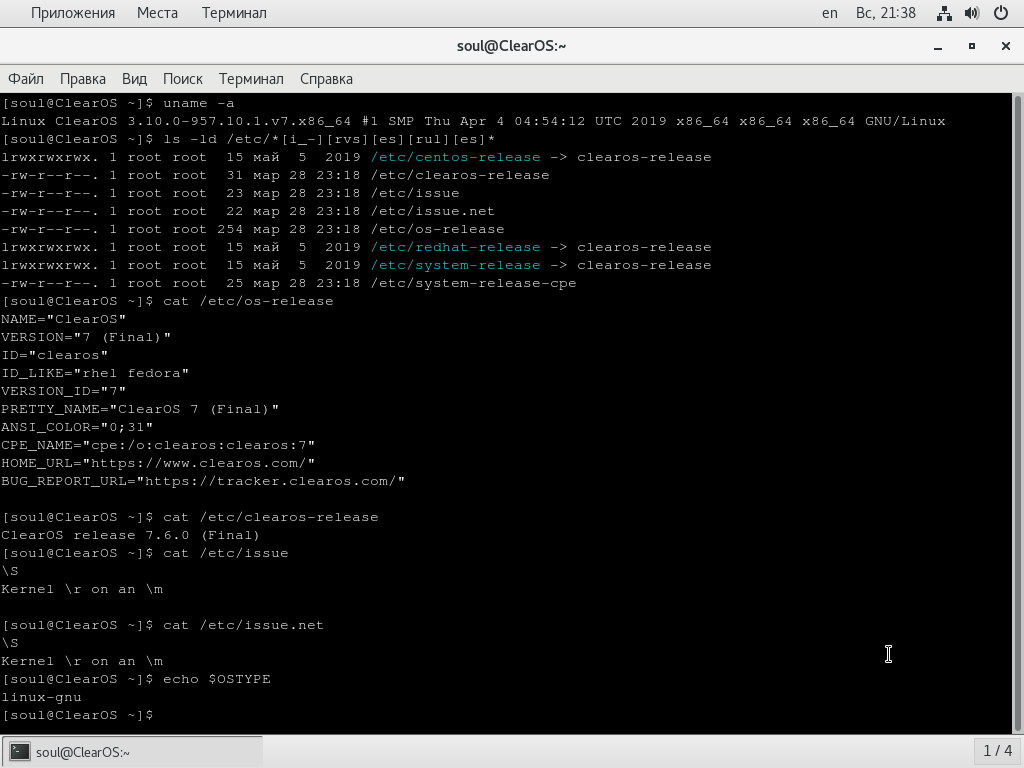
Task: Open the power icon in top panel
Action: click(x=1000, y=13)
